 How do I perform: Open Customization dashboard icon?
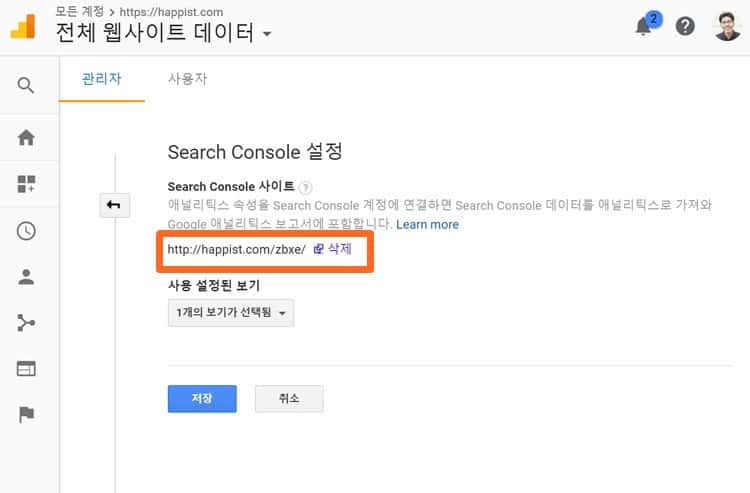coord(27,184)
